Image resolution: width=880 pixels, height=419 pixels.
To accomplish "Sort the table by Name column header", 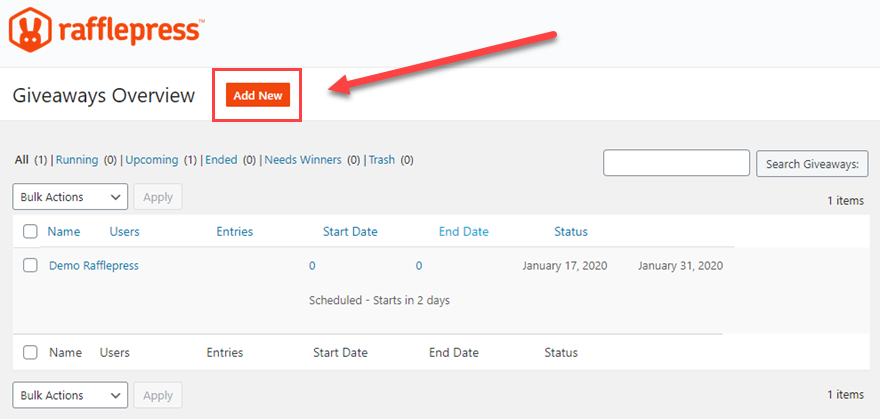I will (64, 232).
